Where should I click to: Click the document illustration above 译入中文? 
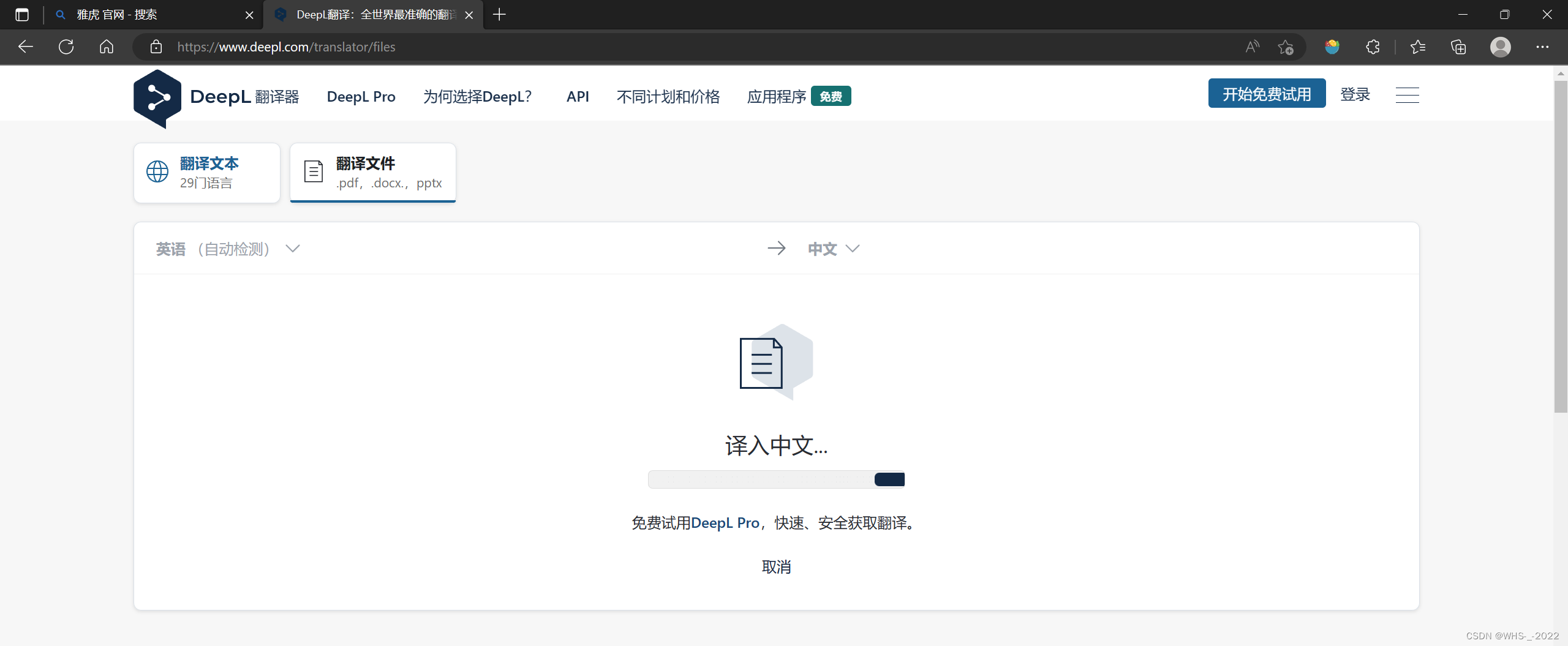point(777,362)
